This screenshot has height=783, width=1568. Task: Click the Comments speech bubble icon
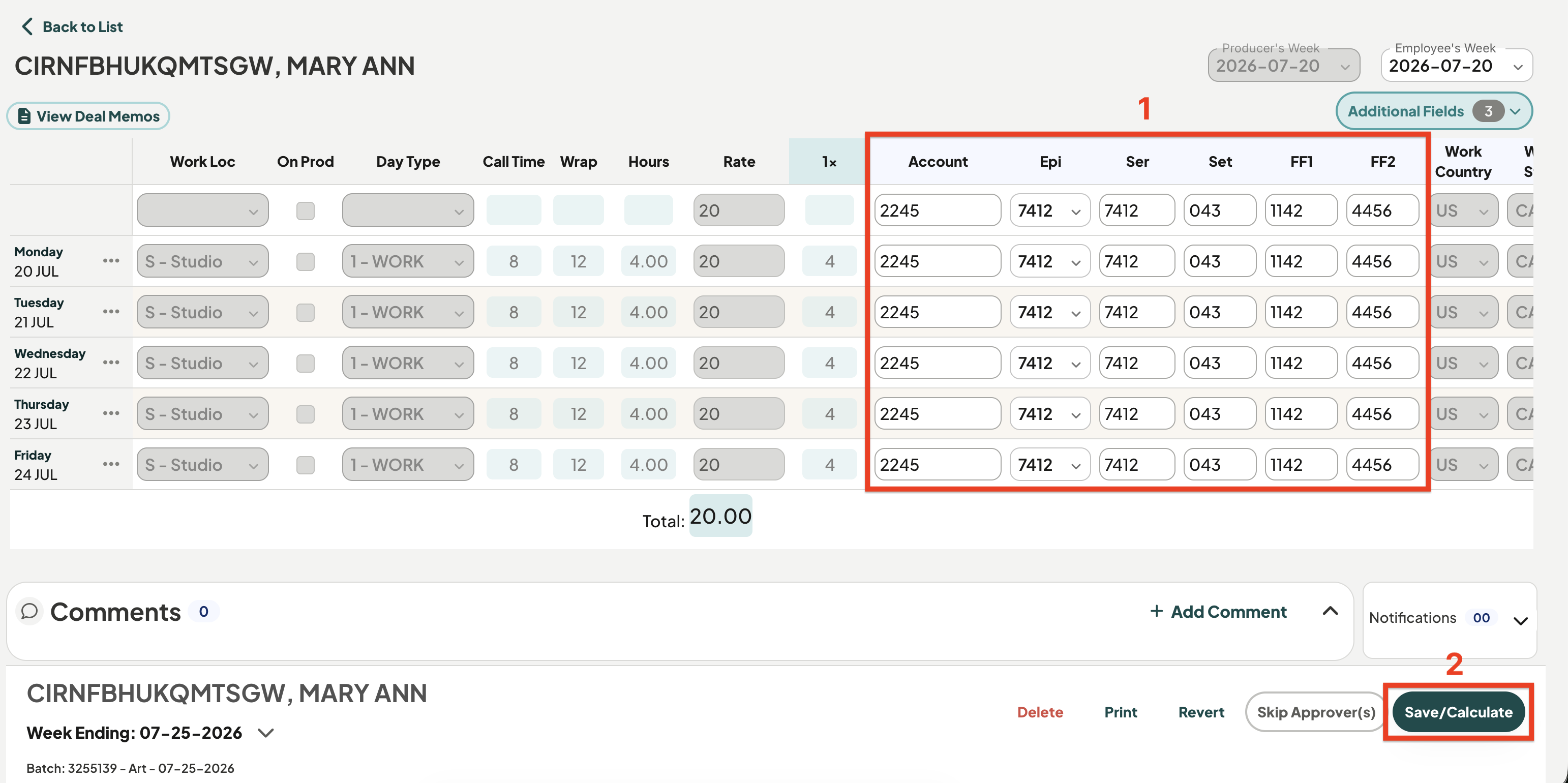click(29, 611)
